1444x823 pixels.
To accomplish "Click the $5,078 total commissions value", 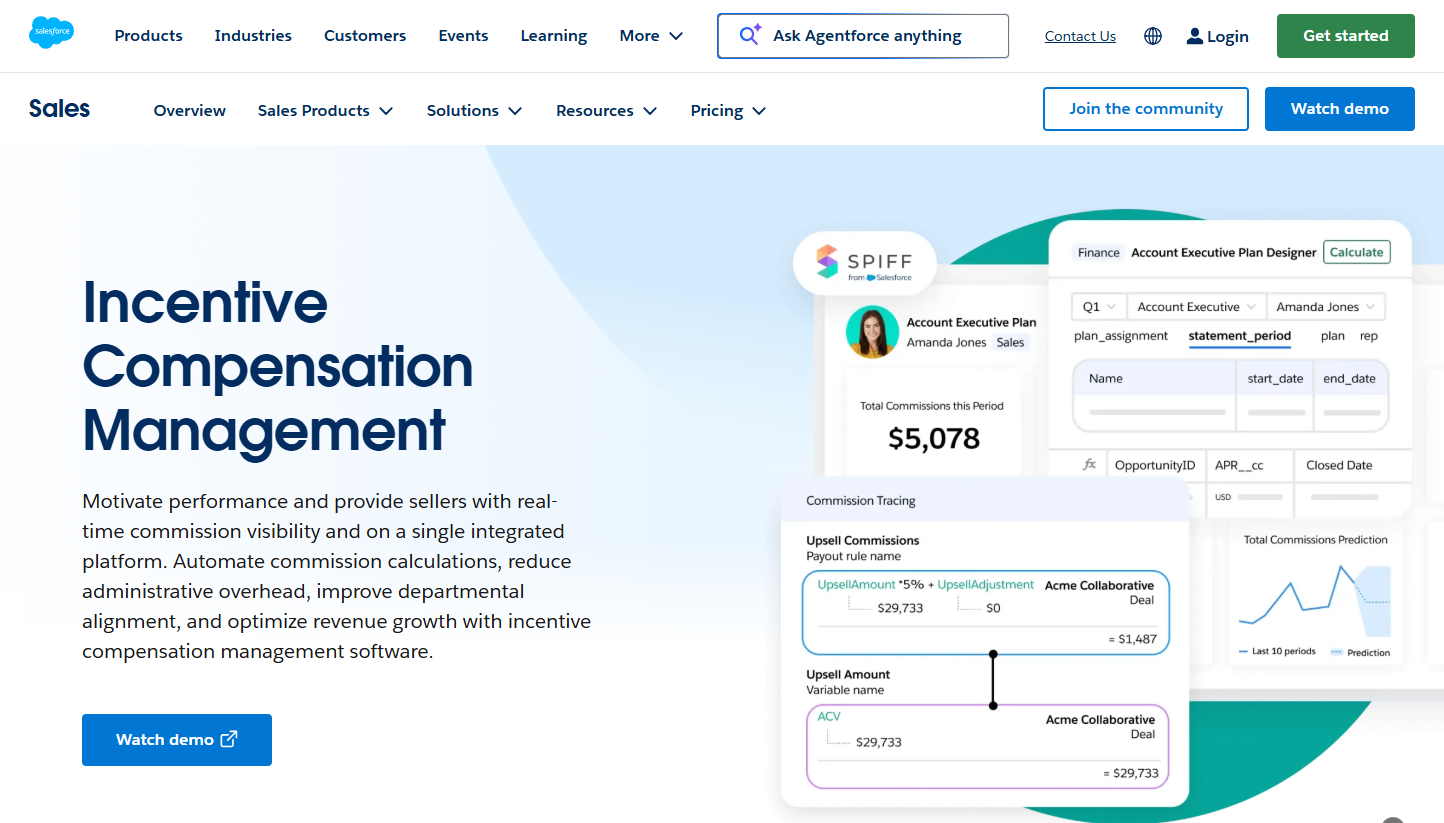I will (x=934, y=439).
